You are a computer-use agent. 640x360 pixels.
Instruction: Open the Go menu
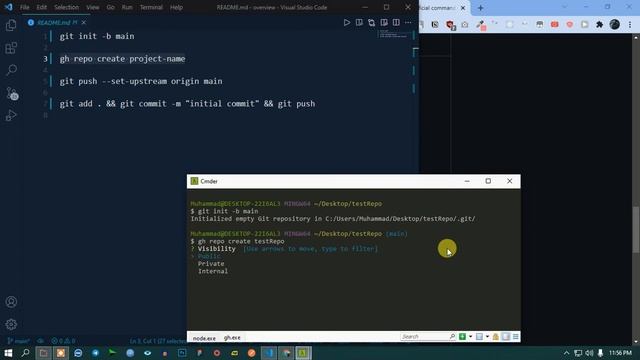click(x=111, y=7)
